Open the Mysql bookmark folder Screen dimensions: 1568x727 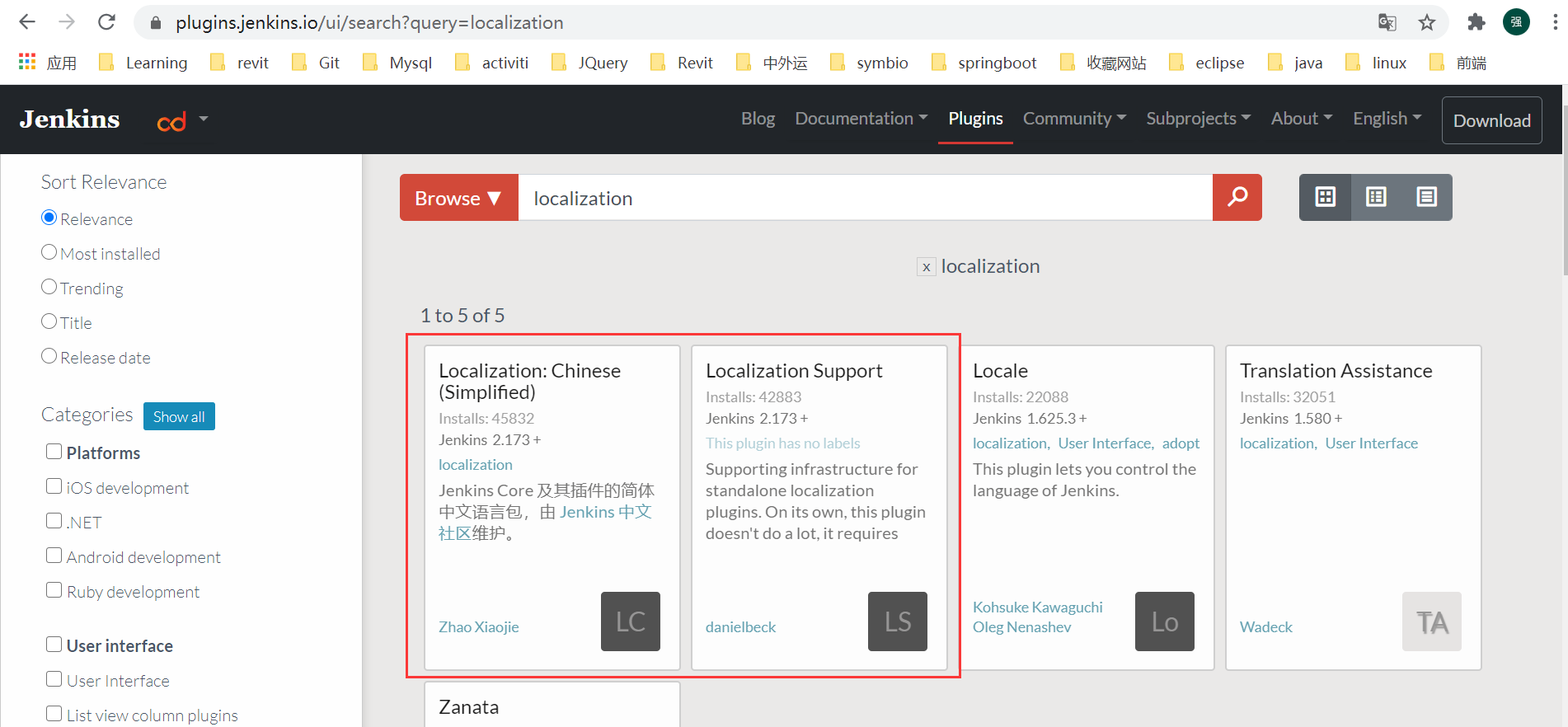(397, 63)
